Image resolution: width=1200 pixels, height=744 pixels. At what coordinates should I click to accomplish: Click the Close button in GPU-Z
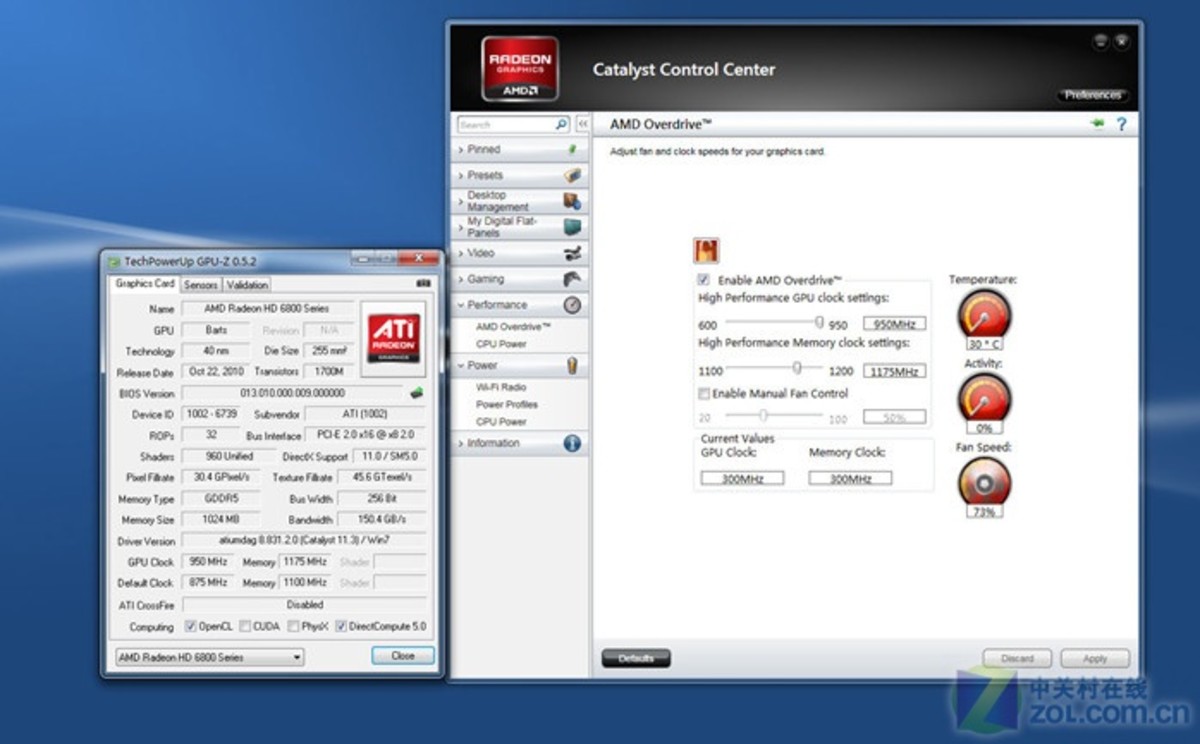click(403, 656)
